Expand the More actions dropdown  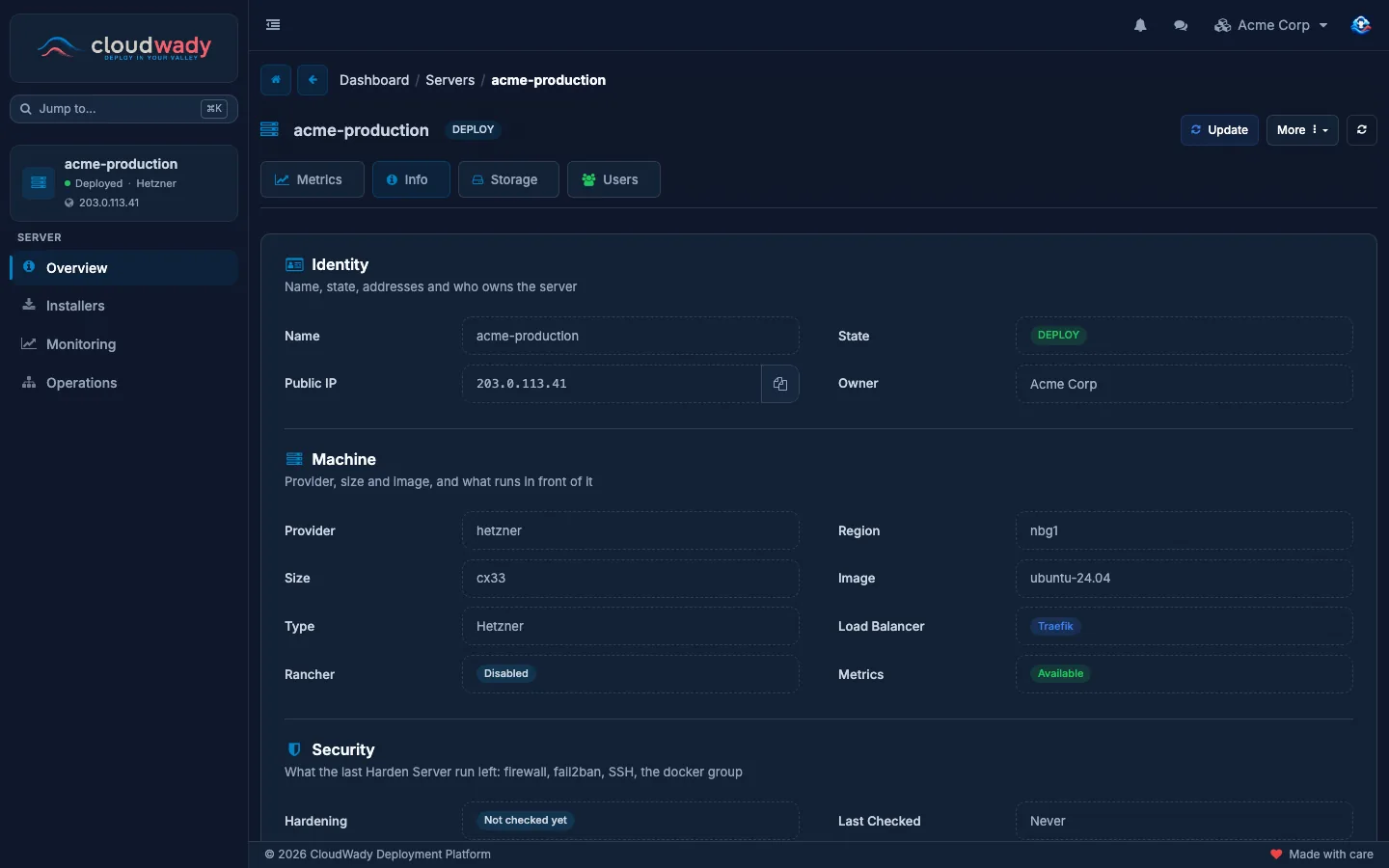tap(1302, 130)
